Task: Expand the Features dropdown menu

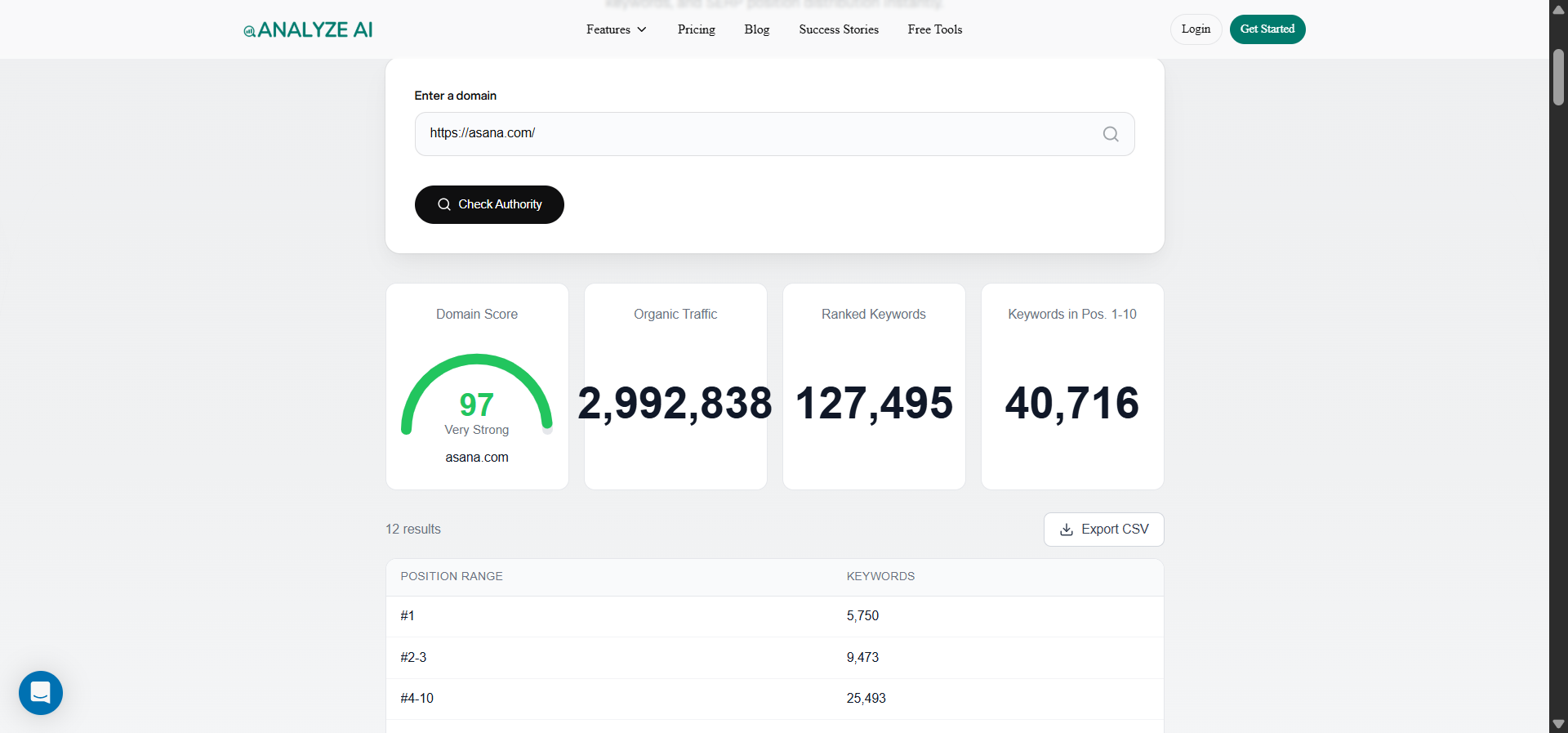Action: (x=616, y=29)
